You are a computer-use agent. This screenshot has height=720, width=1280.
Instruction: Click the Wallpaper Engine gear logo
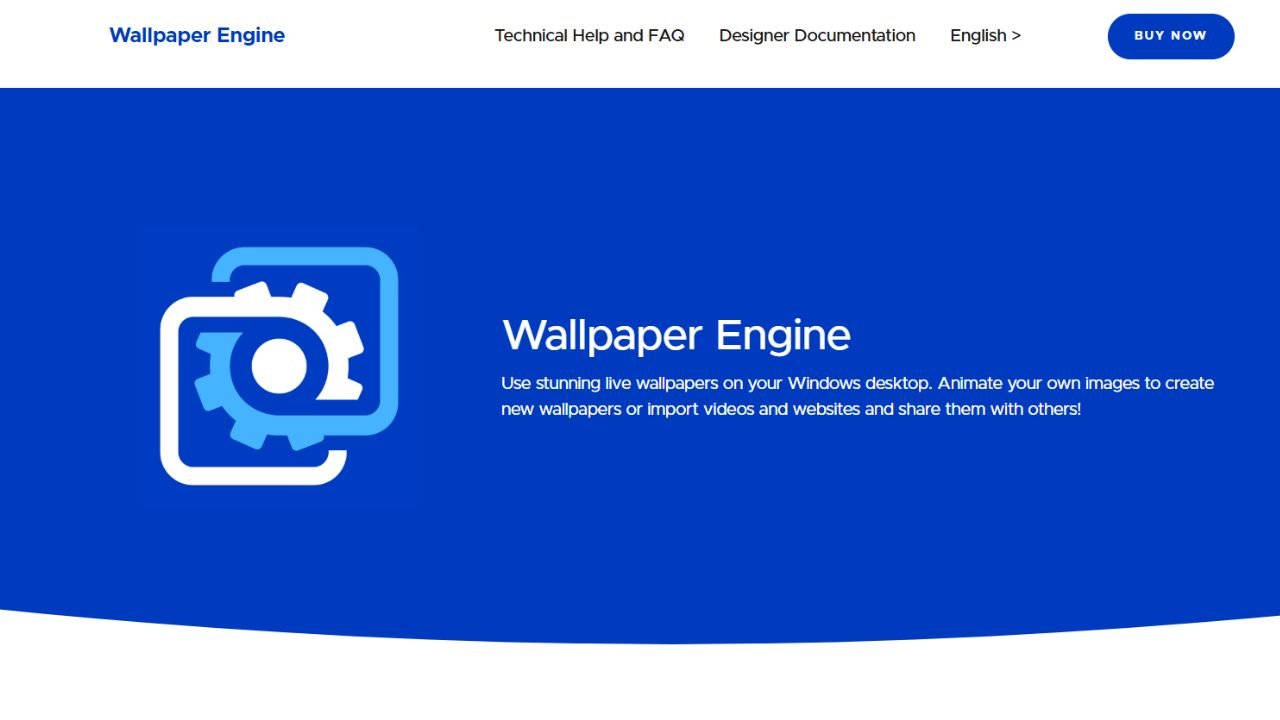tap(279, 366)
